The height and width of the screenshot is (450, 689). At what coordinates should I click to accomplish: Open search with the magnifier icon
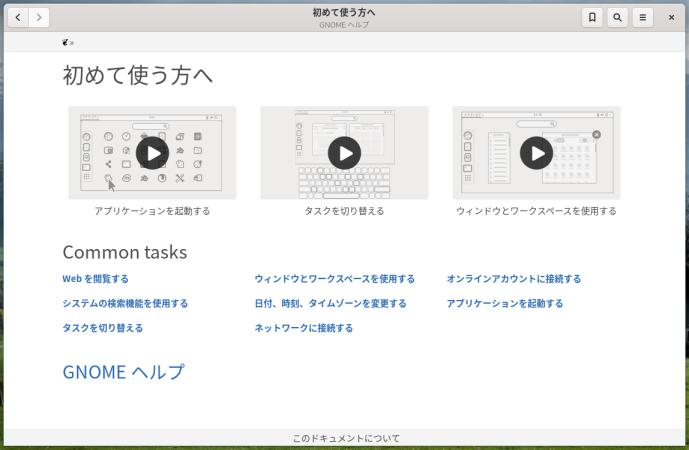[617, 17]
